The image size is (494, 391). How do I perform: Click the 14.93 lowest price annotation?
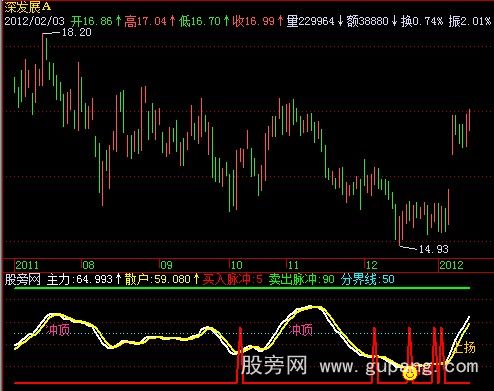pyautogui.click(x=433, y=249)
